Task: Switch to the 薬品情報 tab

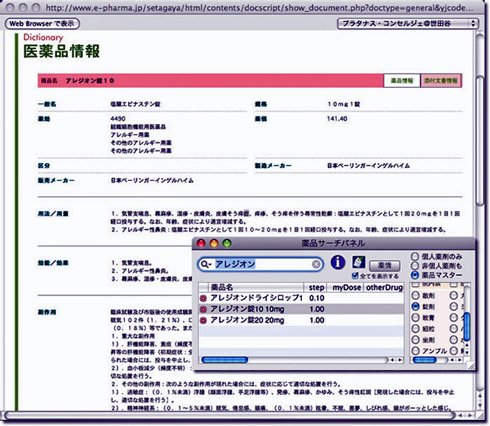Action: click(x=402, y=80)
